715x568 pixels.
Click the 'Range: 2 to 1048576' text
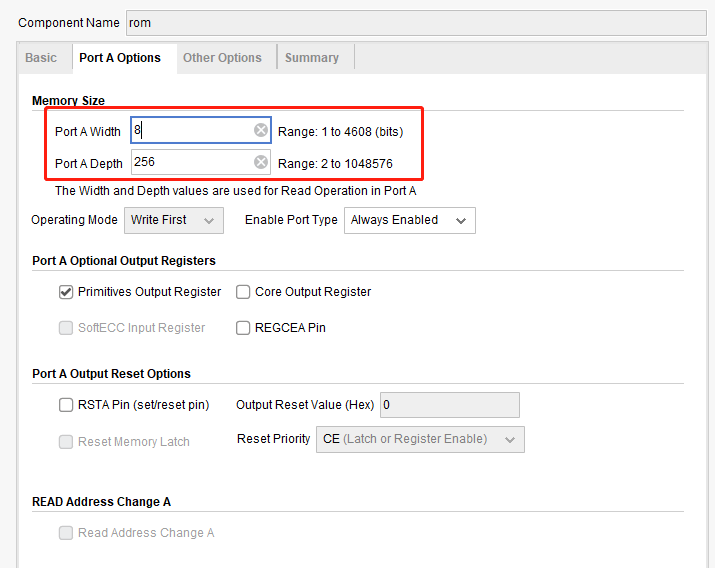click(335, 164)
